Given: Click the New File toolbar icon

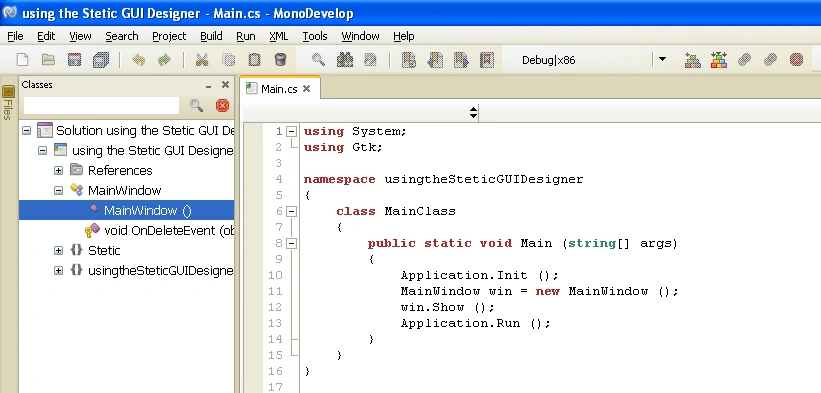Looking at the screenshot, I should click(x=23, y=60).
